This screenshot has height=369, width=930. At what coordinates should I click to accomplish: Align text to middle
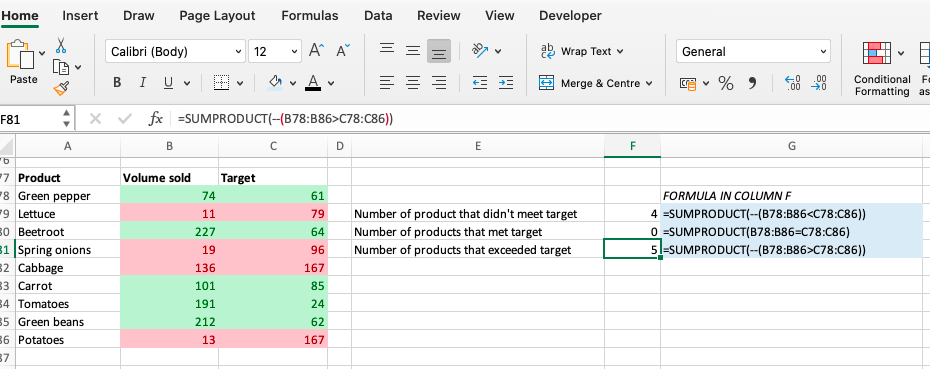tap(413, 51)
